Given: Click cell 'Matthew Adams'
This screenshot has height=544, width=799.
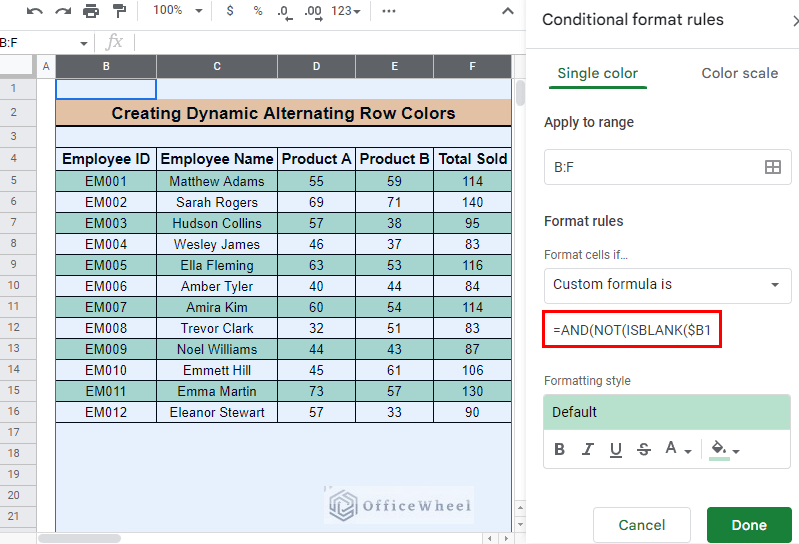Looking at the screenshot, I should [x=217, y=181].
